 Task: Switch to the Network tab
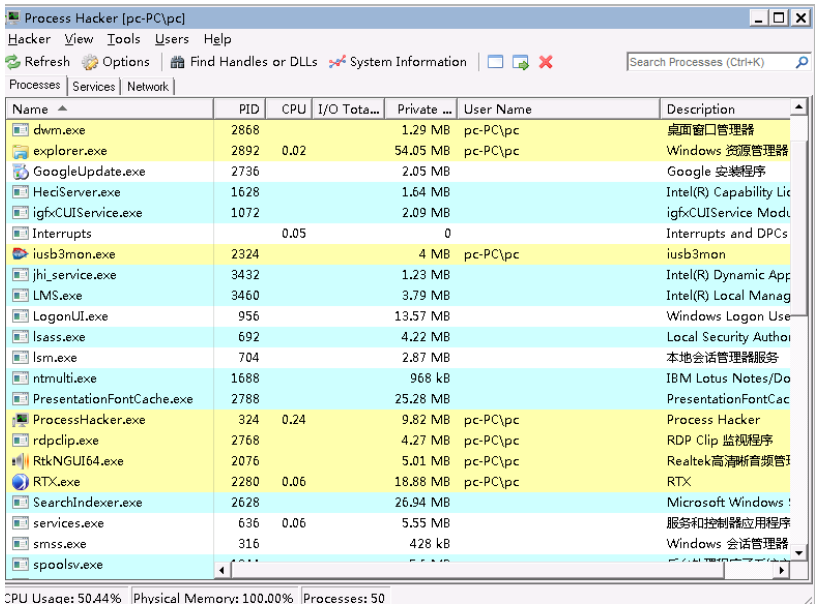tap(148, 87)
